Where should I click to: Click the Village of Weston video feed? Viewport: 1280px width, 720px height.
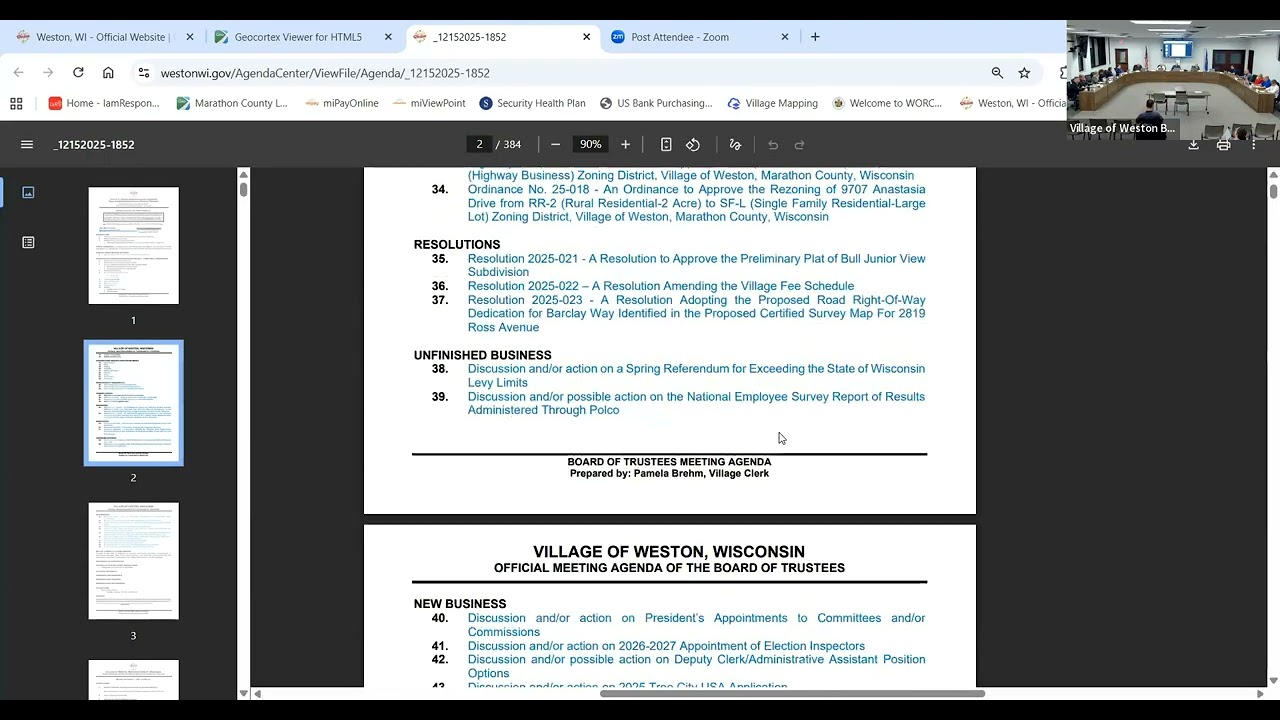click(1173, 79)
